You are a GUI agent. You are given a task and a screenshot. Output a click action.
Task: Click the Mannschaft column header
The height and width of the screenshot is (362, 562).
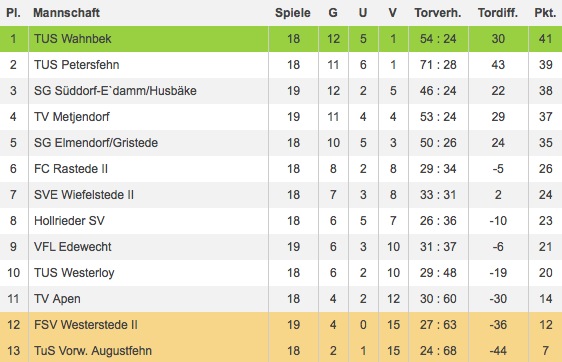[x=66, y=13]
